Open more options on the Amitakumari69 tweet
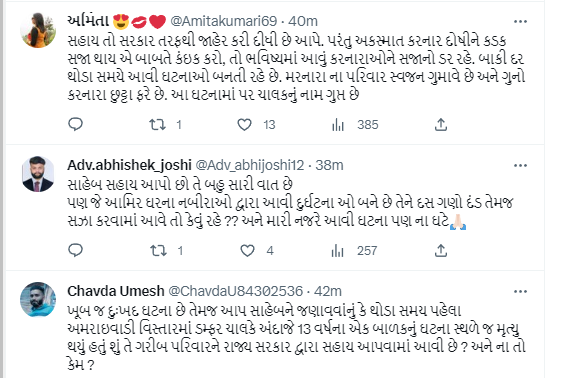The height and width of the screenshot is (378, 562). [520, 21]
